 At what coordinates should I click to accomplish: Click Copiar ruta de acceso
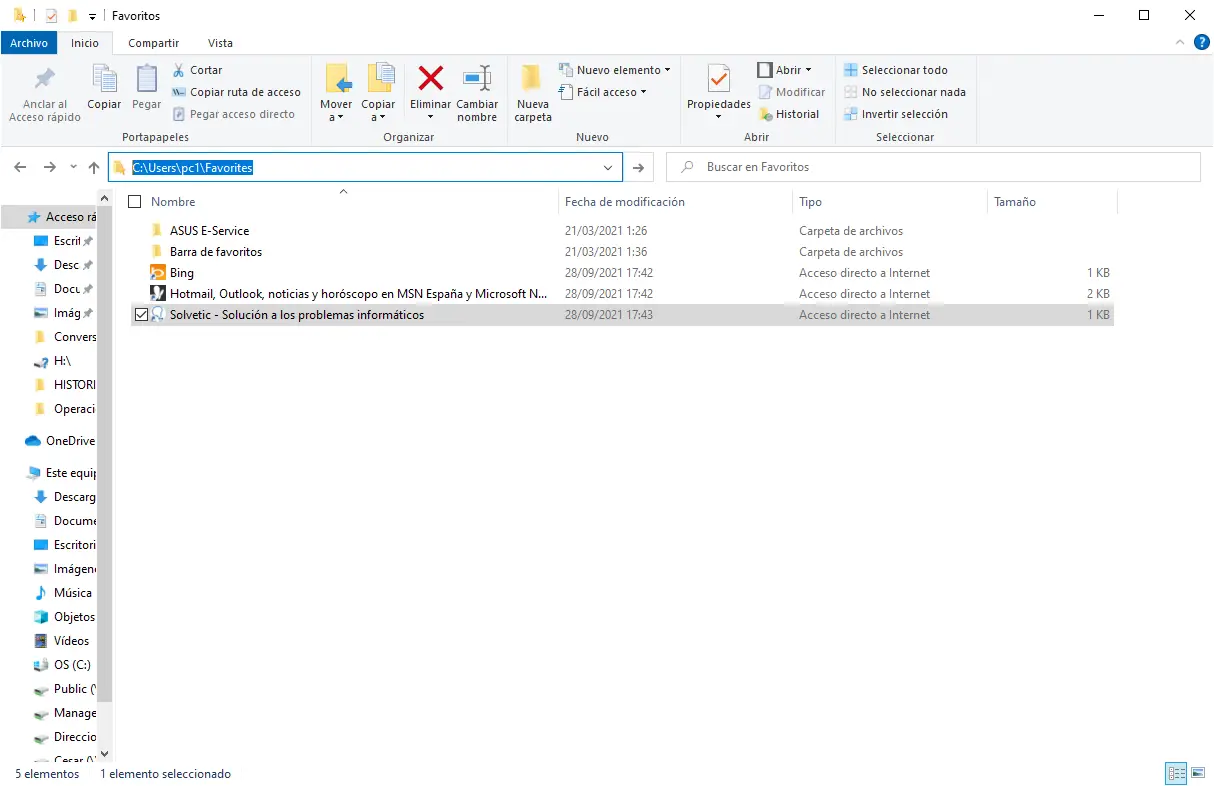[x=236, y=92]
